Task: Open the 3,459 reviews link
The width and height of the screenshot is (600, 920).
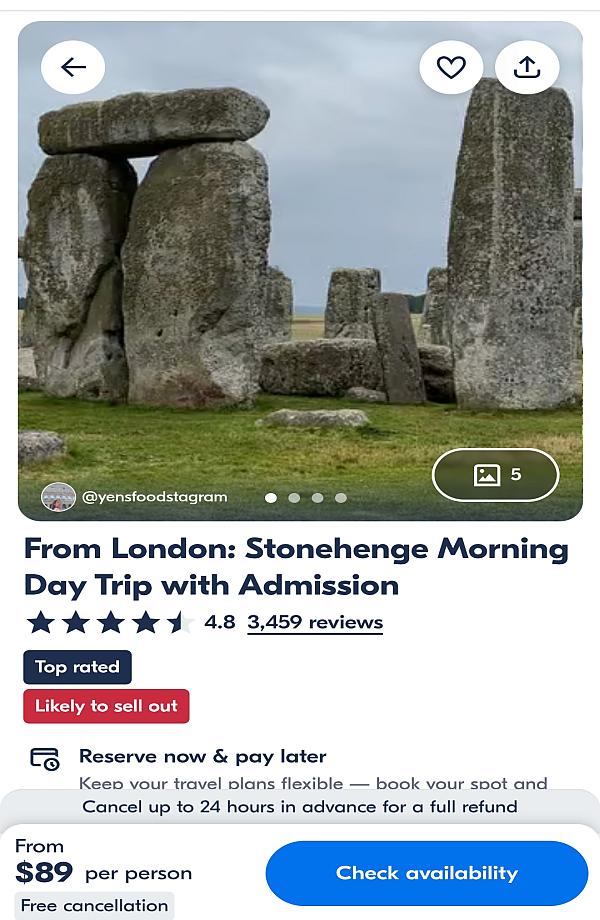Action: pyautogui.click(x=315, y=622)
